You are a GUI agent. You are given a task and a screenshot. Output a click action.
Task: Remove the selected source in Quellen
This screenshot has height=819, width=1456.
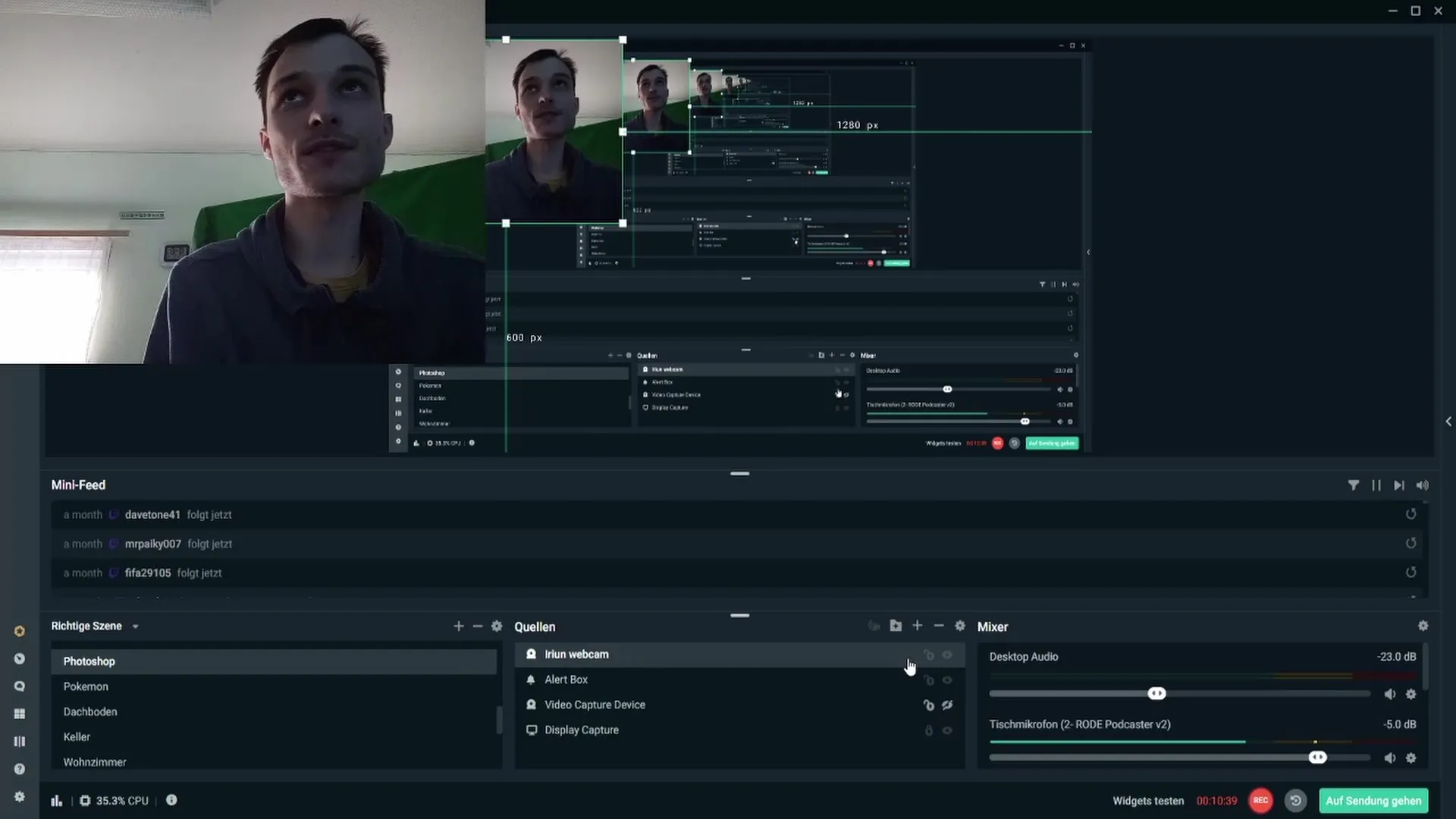pyautogui.click(x=939, y=626)
